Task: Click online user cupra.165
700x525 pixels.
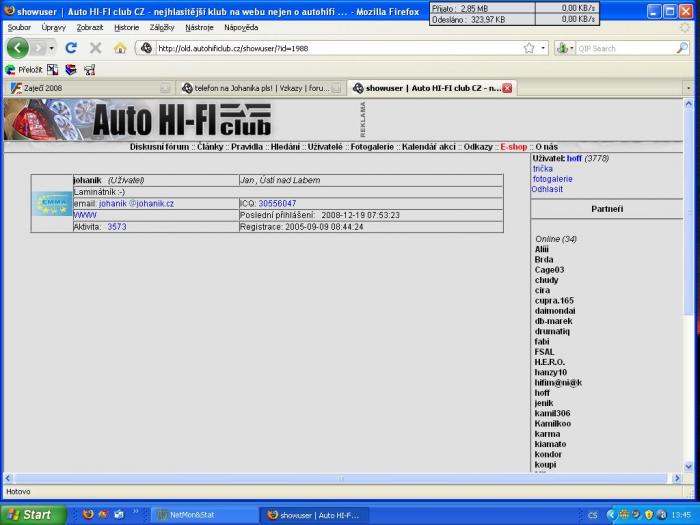Action: tap(554, 300)
